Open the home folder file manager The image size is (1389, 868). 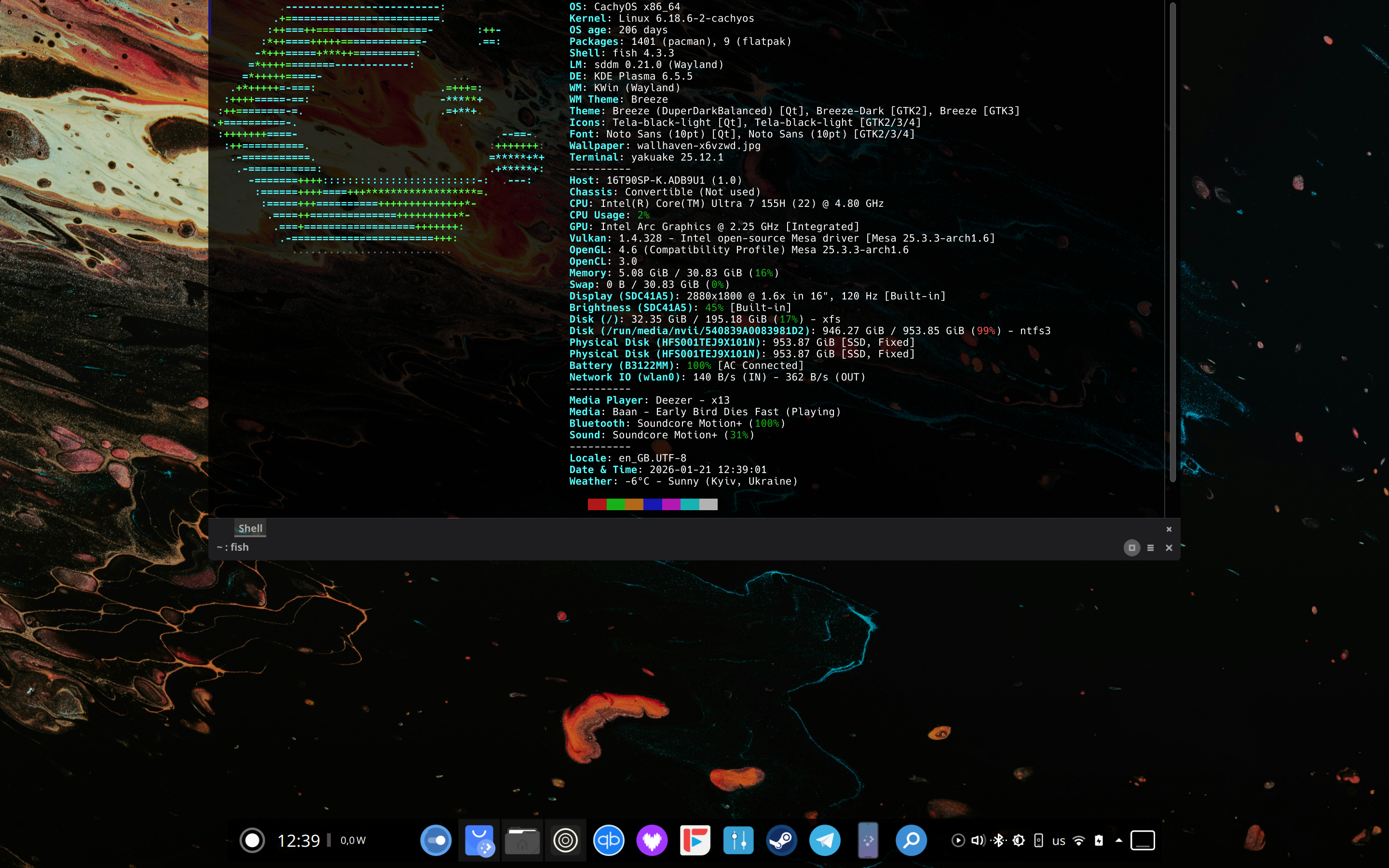(x=522, y=841)
